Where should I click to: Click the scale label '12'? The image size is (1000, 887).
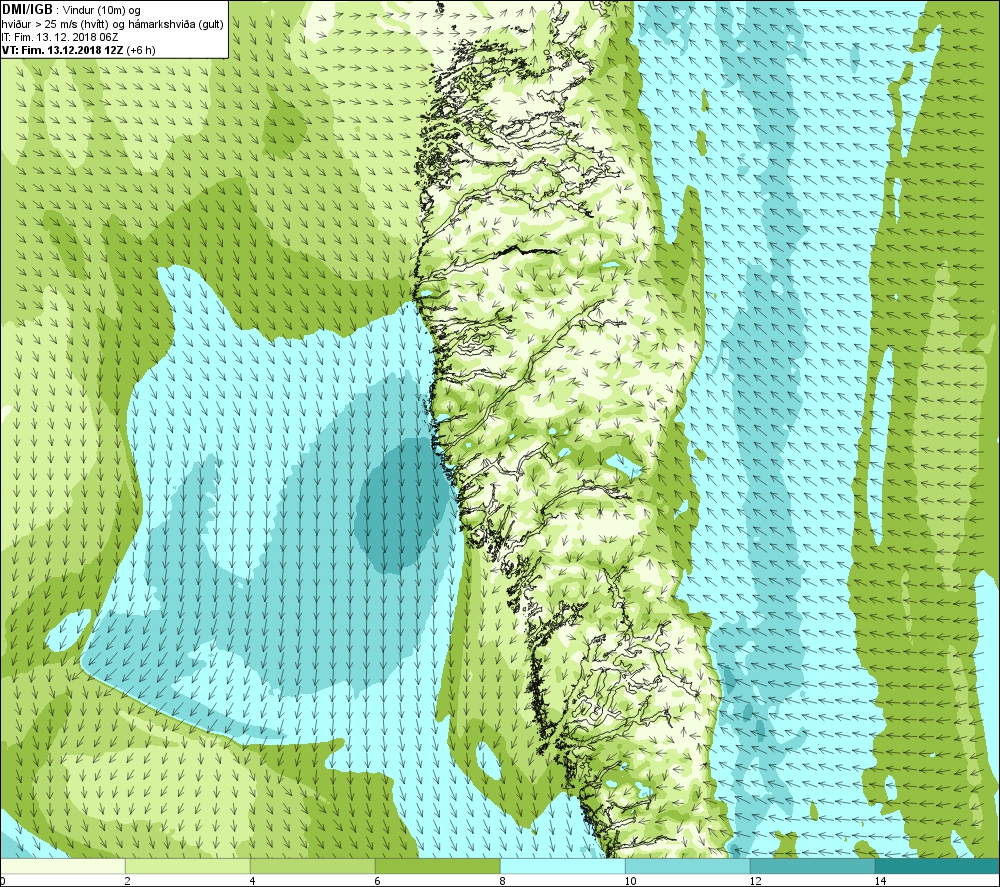[755, 881]
